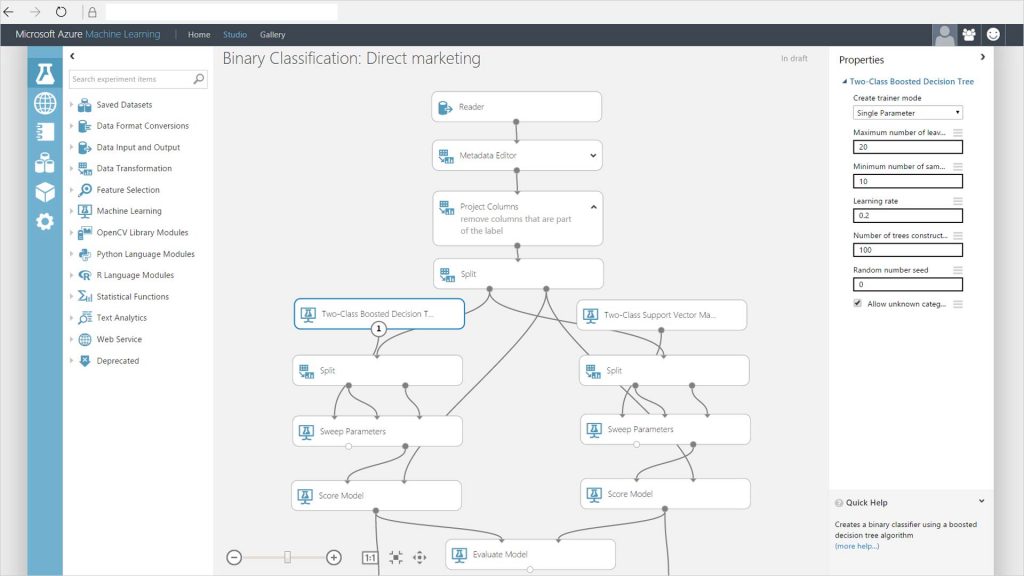
Task: Click the zoom in plus button
Action: coord(333,556)
